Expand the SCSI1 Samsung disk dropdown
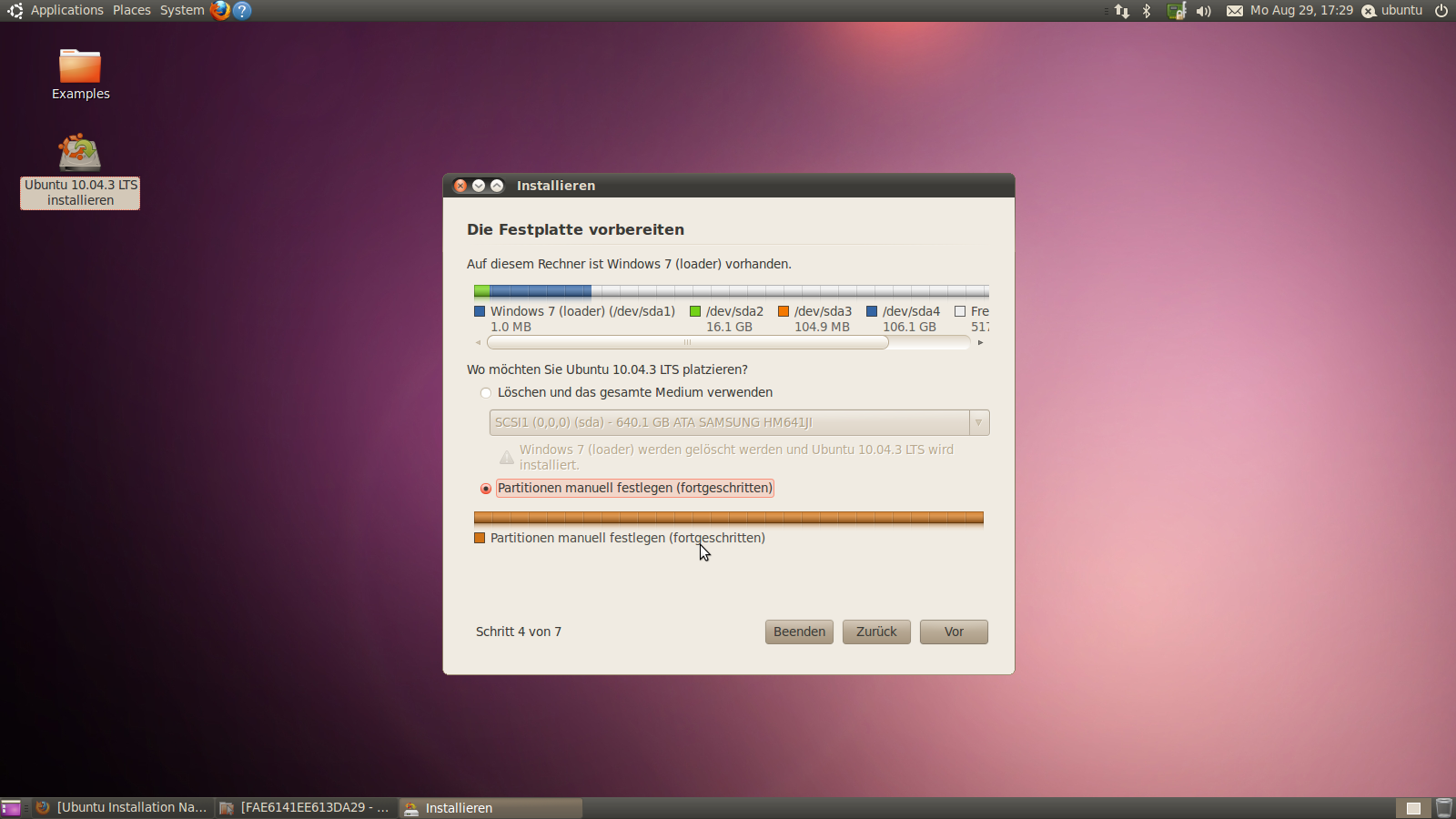The image size is (1456, 819). coord(978,422)
